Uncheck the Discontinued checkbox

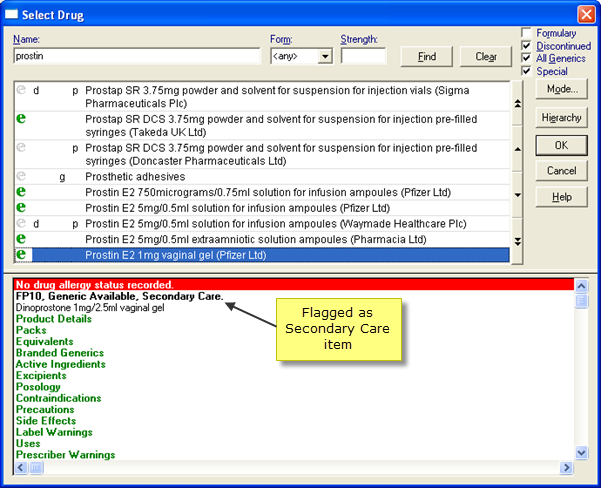(527, 46)
